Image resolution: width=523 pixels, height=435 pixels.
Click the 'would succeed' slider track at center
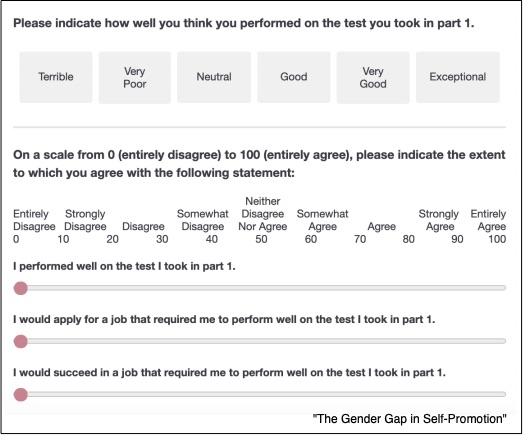click(260, 395)
